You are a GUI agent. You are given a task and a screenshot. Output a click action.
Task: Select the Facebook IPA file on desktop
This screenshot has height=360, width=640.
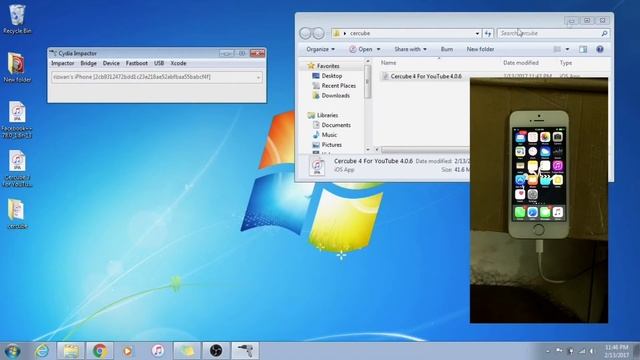point(17,119)
